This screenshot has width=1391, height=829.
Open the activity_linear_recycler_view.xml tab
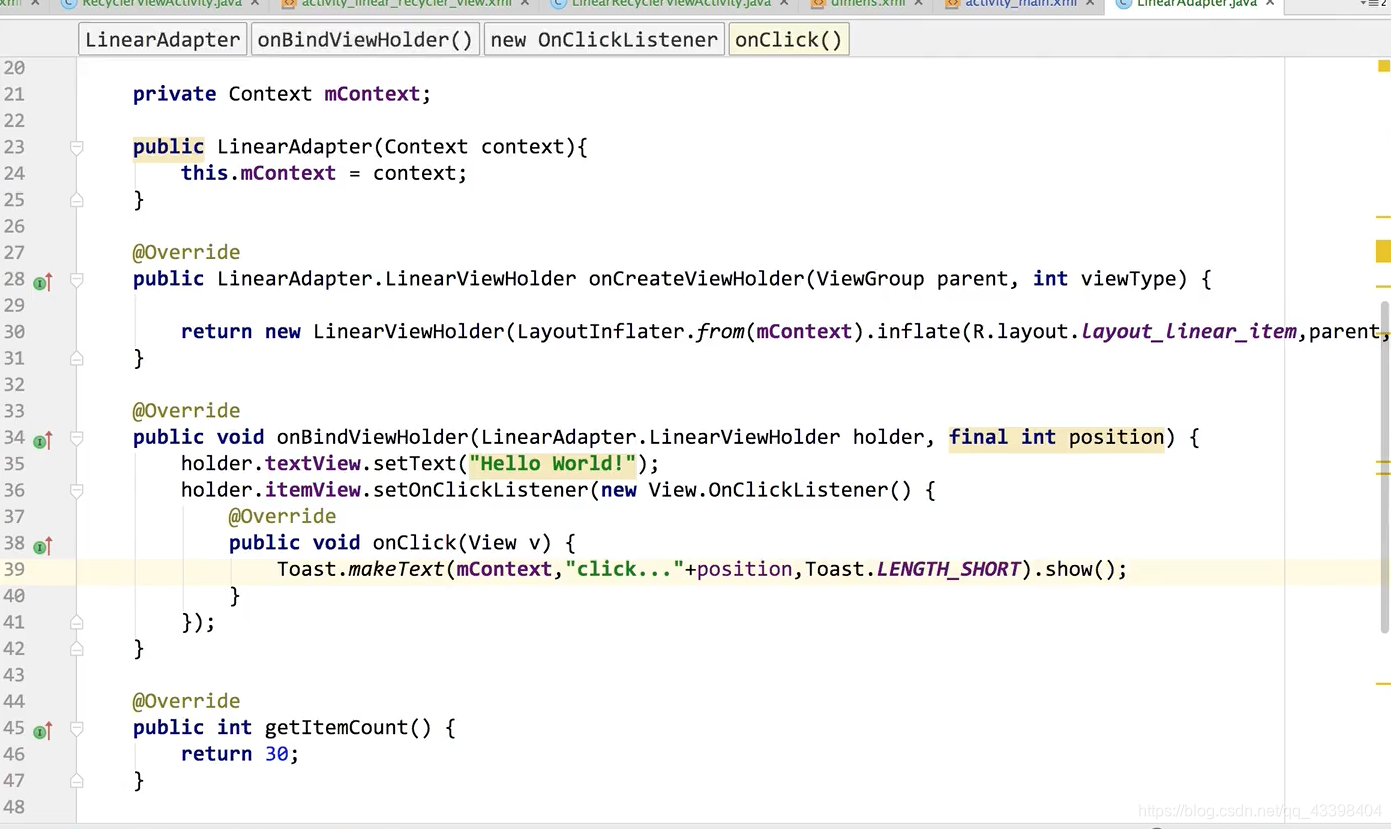pyautogui.click(x=407, y=4)
